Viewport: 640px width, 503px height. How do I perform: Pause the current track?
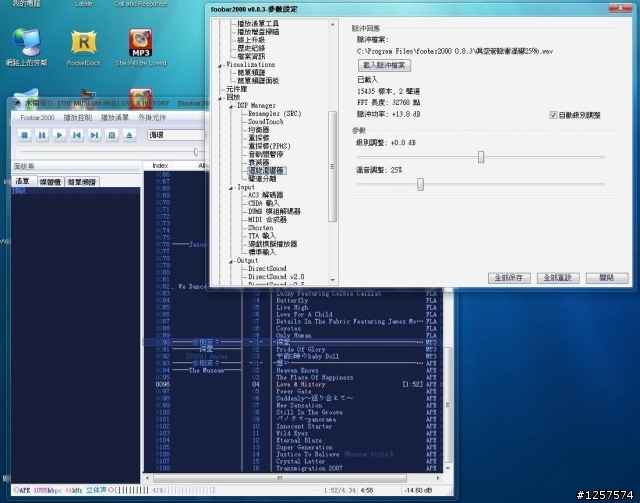42,135
